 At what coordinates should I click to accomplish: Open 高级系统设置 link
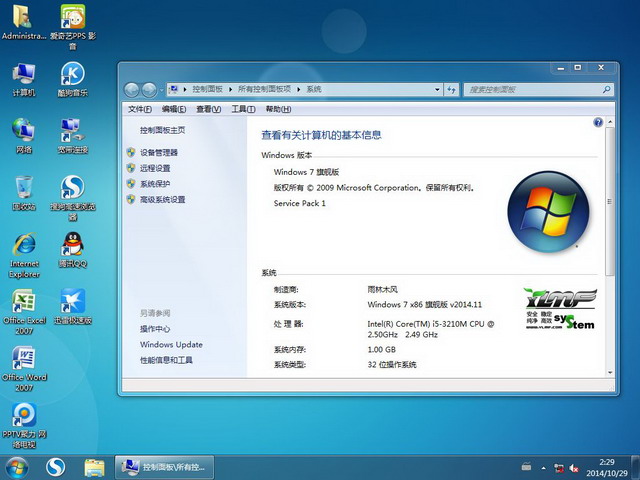162,199
